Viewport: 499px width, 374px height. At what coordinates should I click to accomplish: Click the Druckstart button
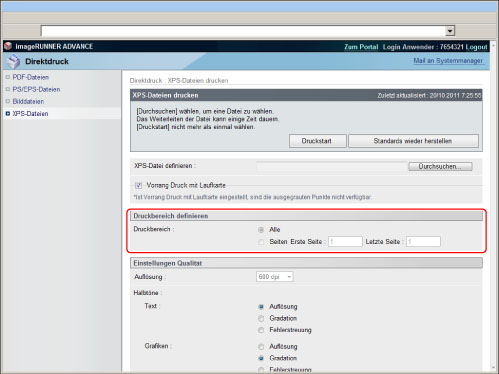(x=317, y=141)
